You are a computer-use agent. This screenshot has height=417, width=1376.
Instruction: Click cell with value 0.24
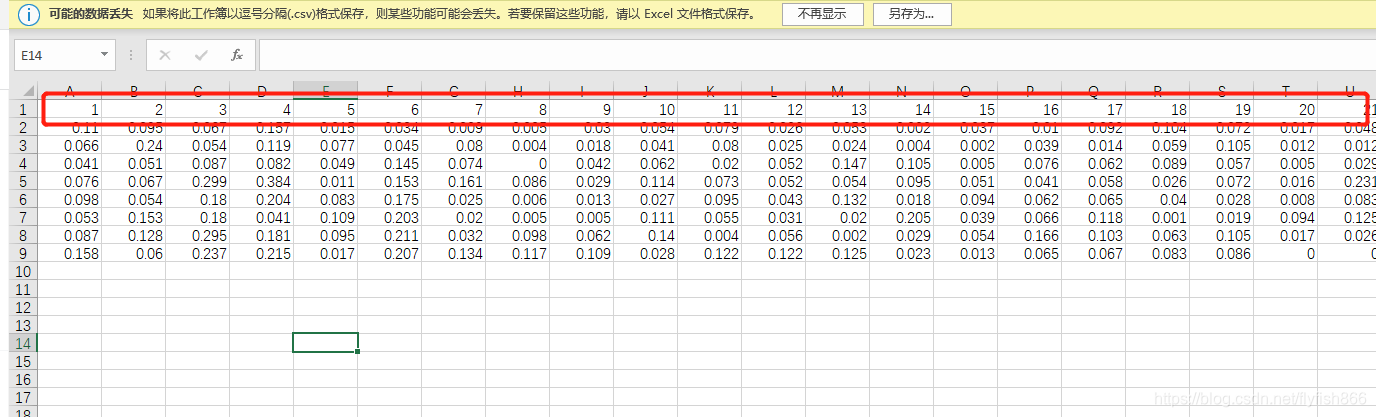click(133, 145)
